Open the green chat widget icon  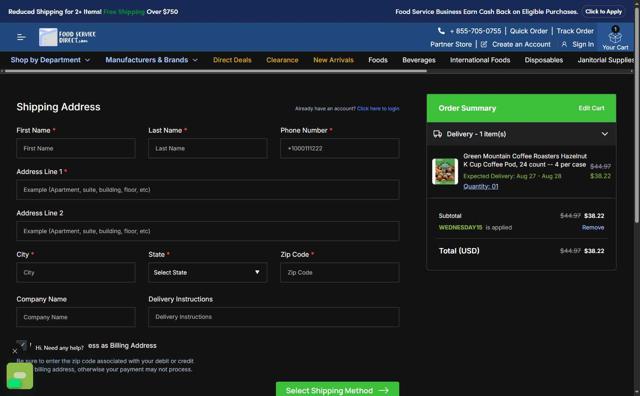20,376
